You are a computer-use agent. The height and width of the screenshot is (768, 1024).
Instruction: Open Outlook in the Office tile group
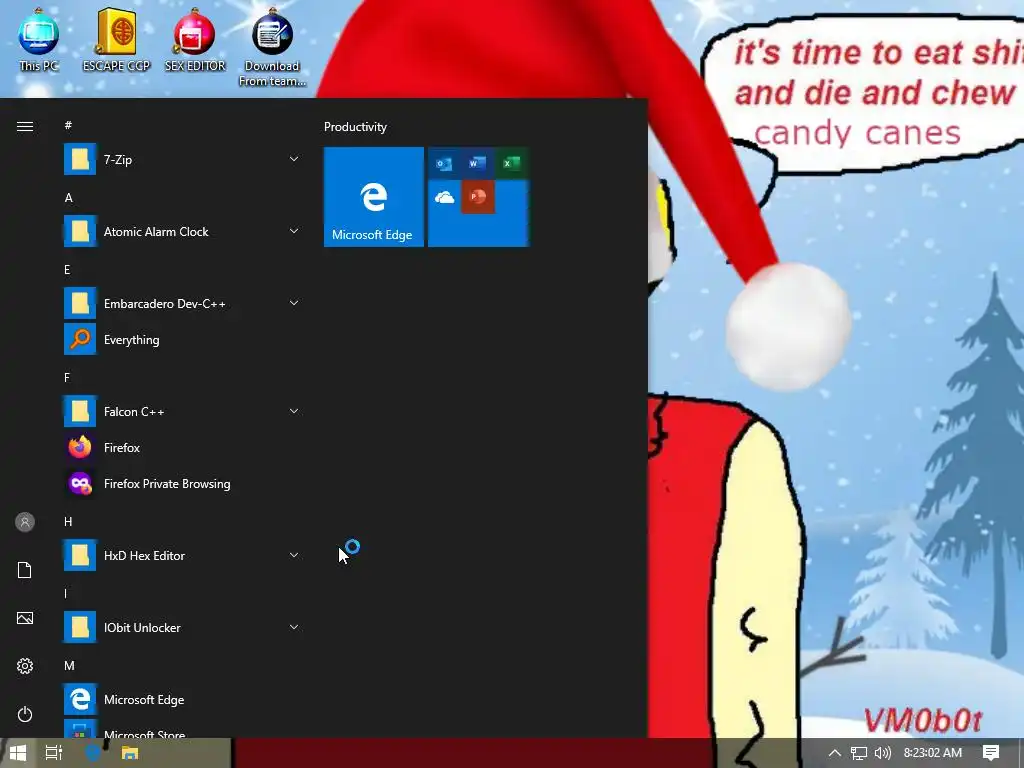444,163
